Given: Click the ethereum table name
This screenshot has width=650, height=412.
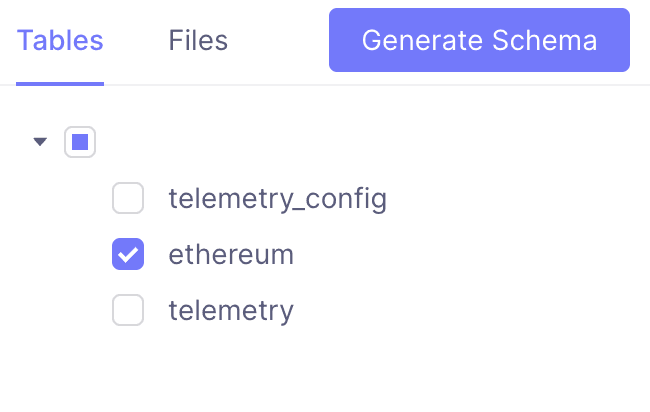Looking at the screenshot, I should coord(231,255).
